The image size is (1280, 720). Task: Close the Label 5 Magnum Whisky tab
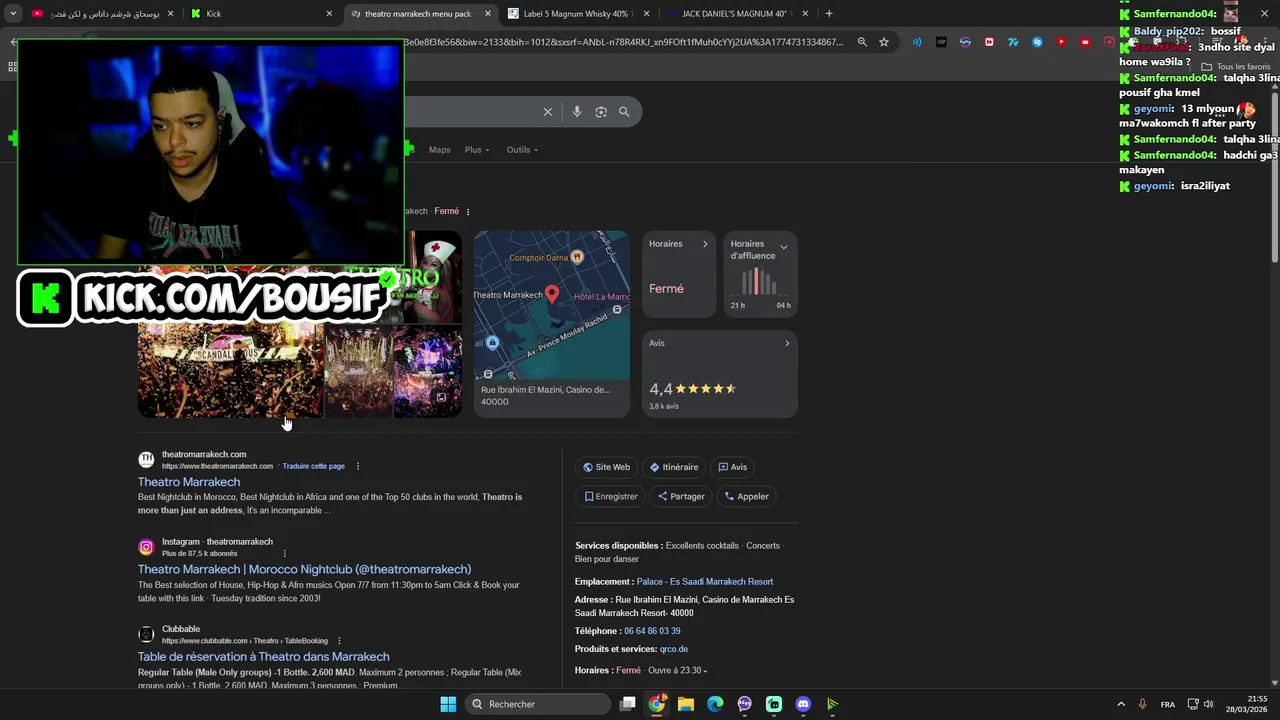pos(646,14)
